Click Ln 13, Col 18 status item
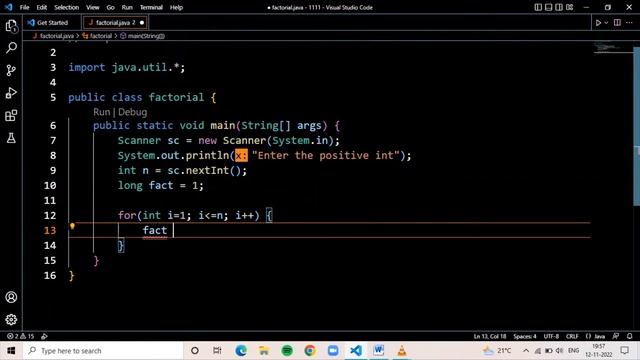The height and width of the screenshot is (360, 640). 490,336
